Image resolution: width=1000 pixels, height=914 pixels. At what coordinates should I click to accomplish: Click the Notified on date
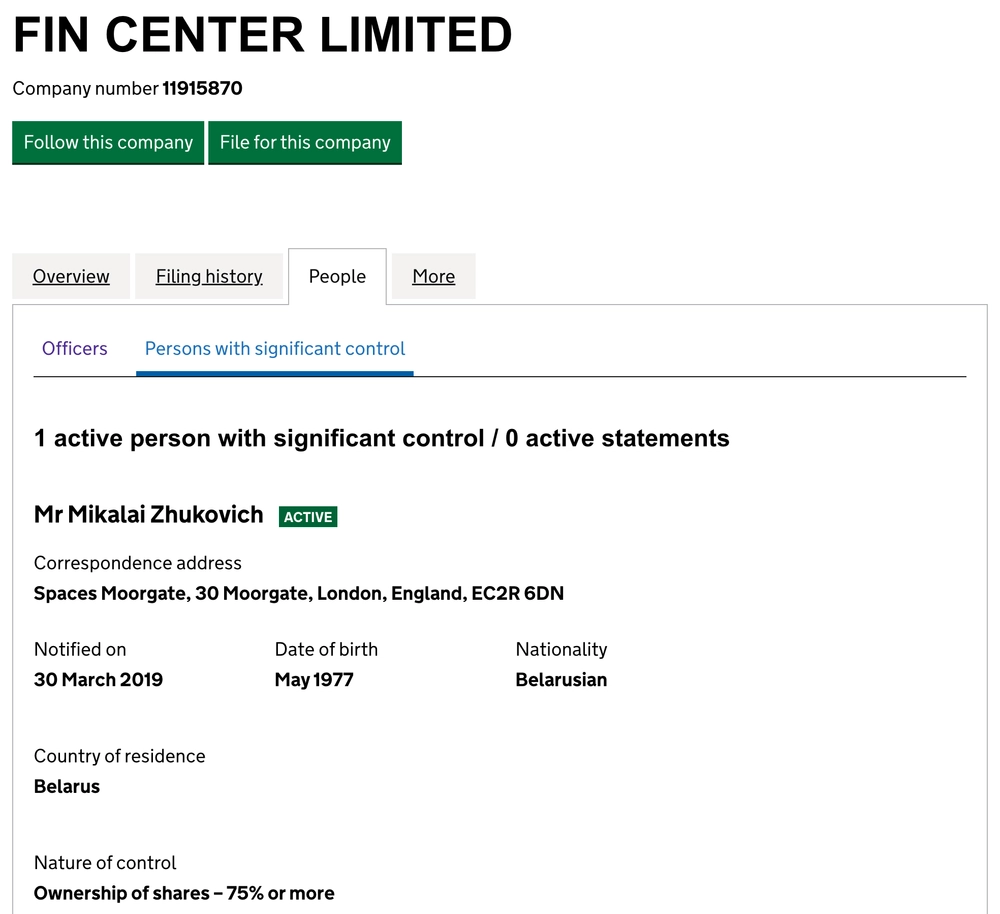click(x=98, y=679)
